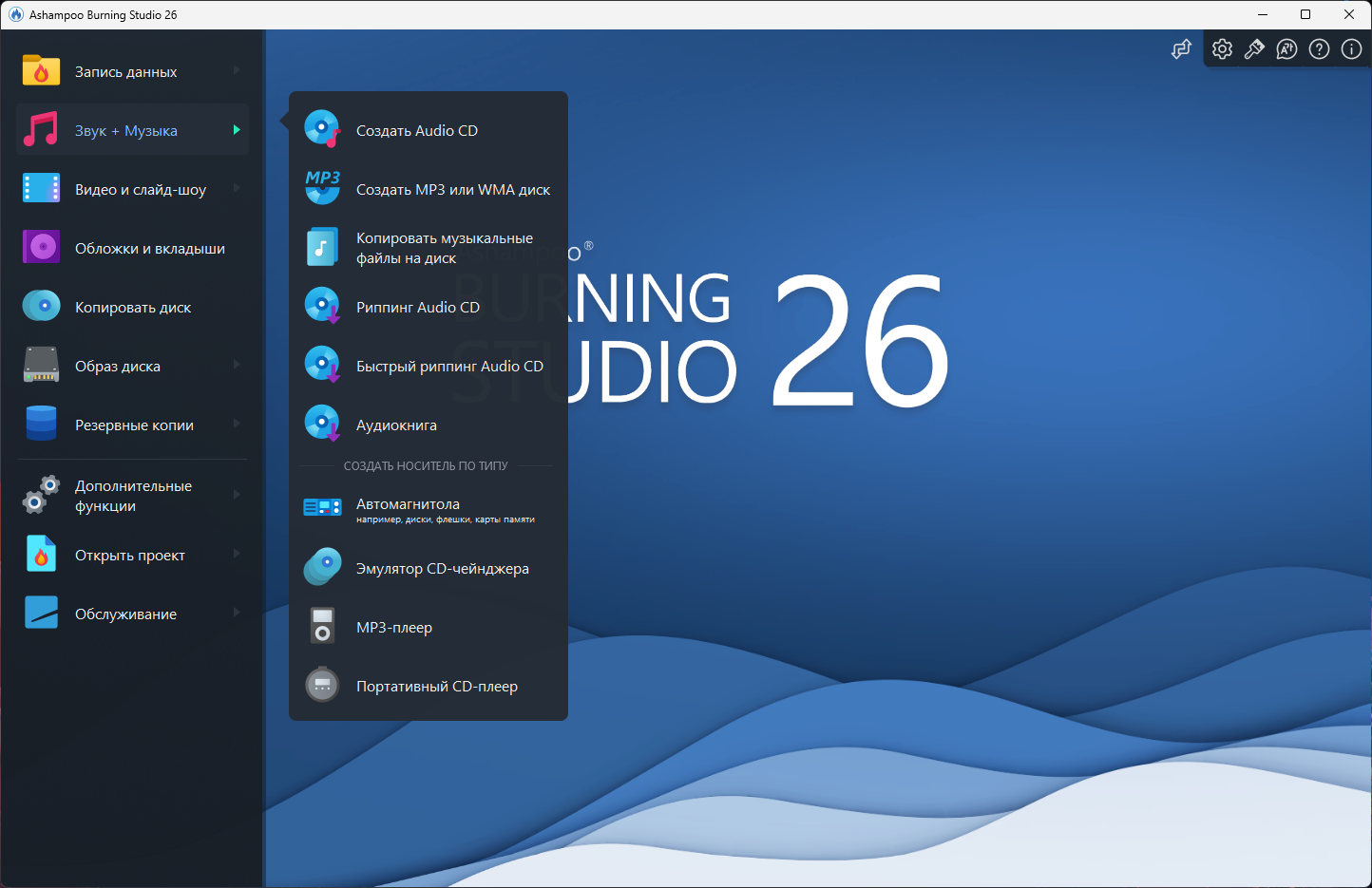
Task: Click the question mark help icon
Action: pos(1319,49)
